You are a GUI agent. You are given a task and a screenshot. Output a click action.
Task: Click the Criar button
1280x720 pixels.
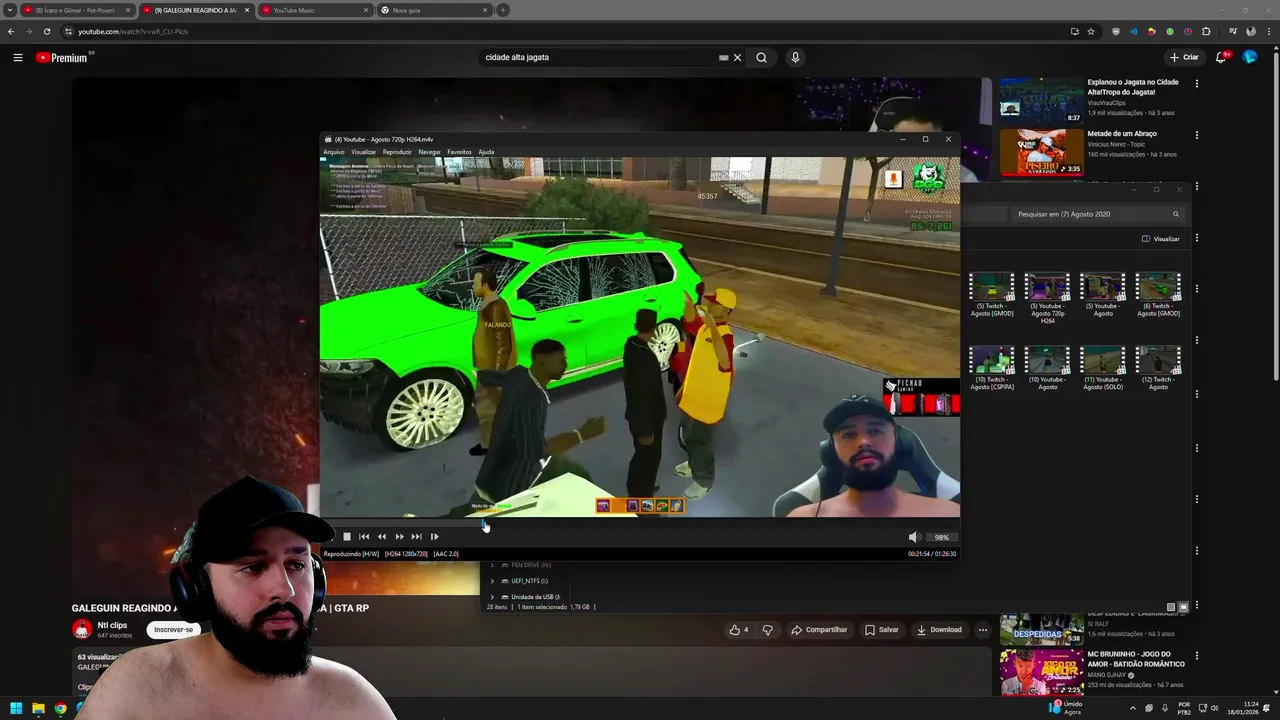[x=1184, y=57]
